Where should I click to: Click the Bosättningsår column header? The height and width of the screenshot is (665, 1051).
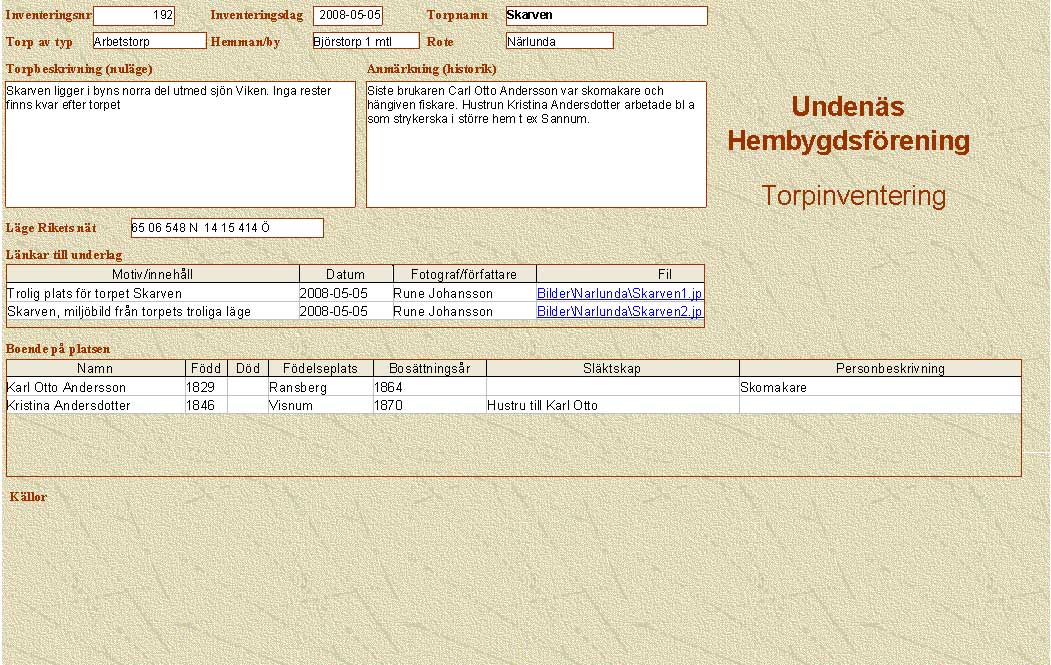coord(429,369)
